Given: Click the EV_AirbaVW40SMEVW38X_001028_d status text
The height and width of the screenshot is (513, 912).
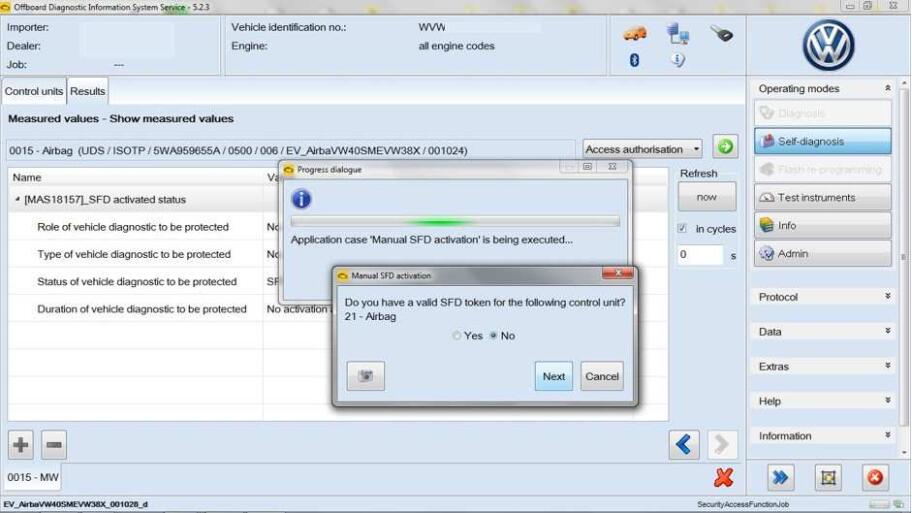Looking at the screenshot, I should point(76,504).
